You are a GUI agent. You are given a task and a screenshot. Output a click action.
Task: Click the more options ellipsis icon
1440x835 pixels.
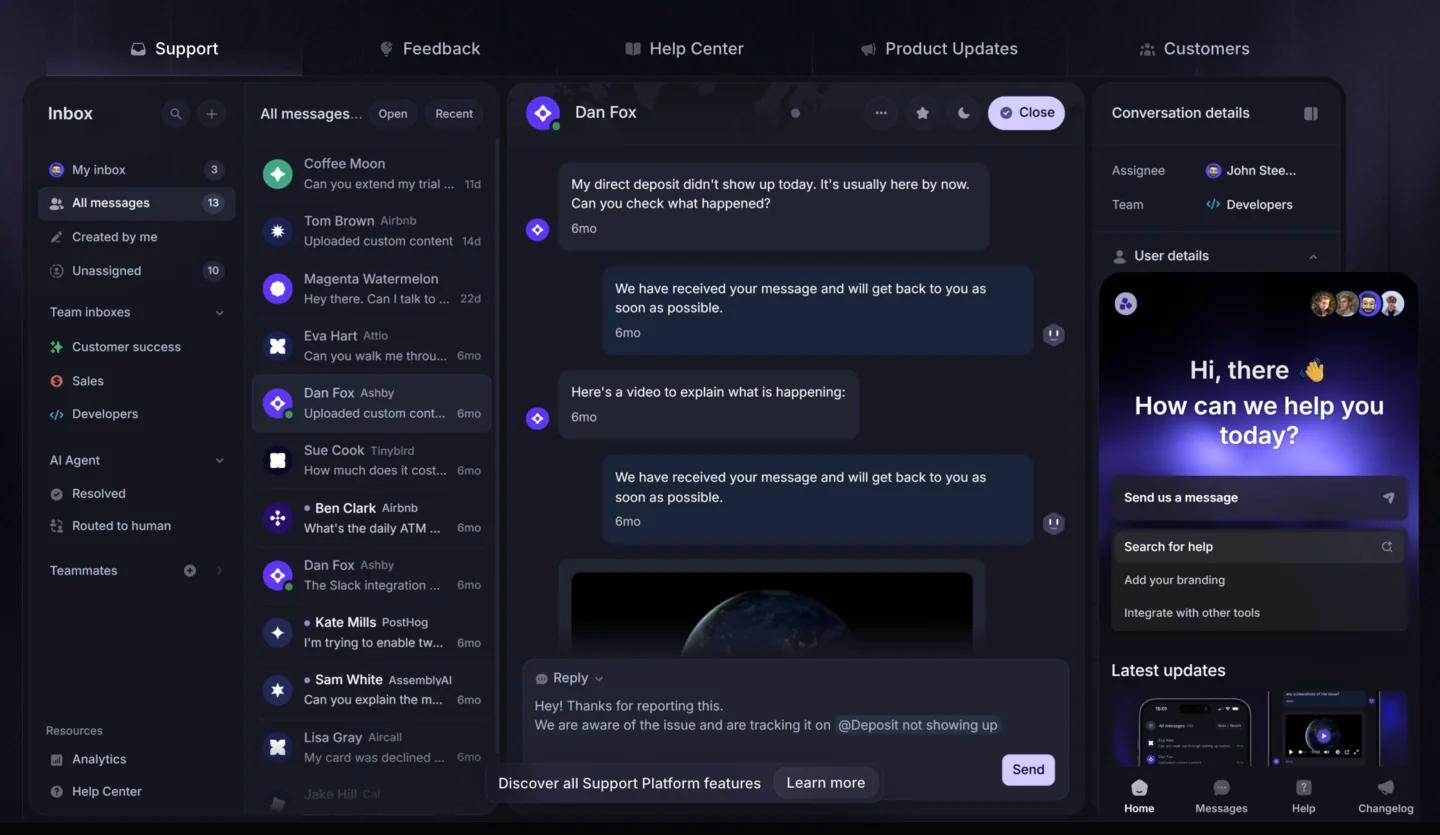[881, 113]
